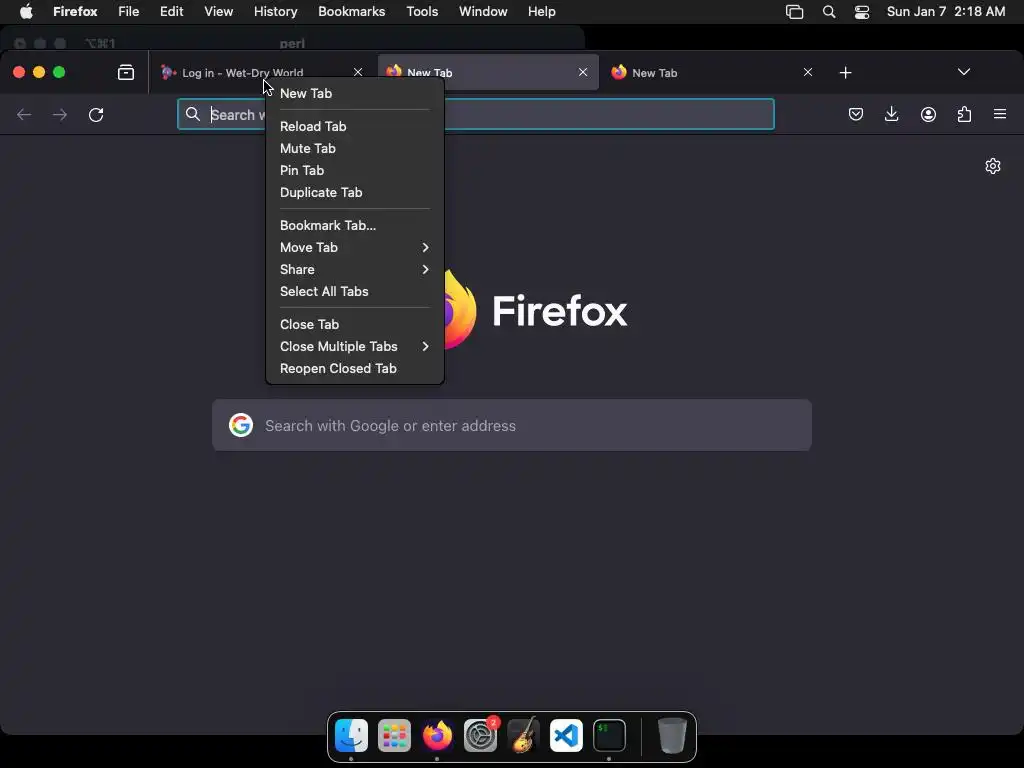Open the View menu

pos(219,12)
